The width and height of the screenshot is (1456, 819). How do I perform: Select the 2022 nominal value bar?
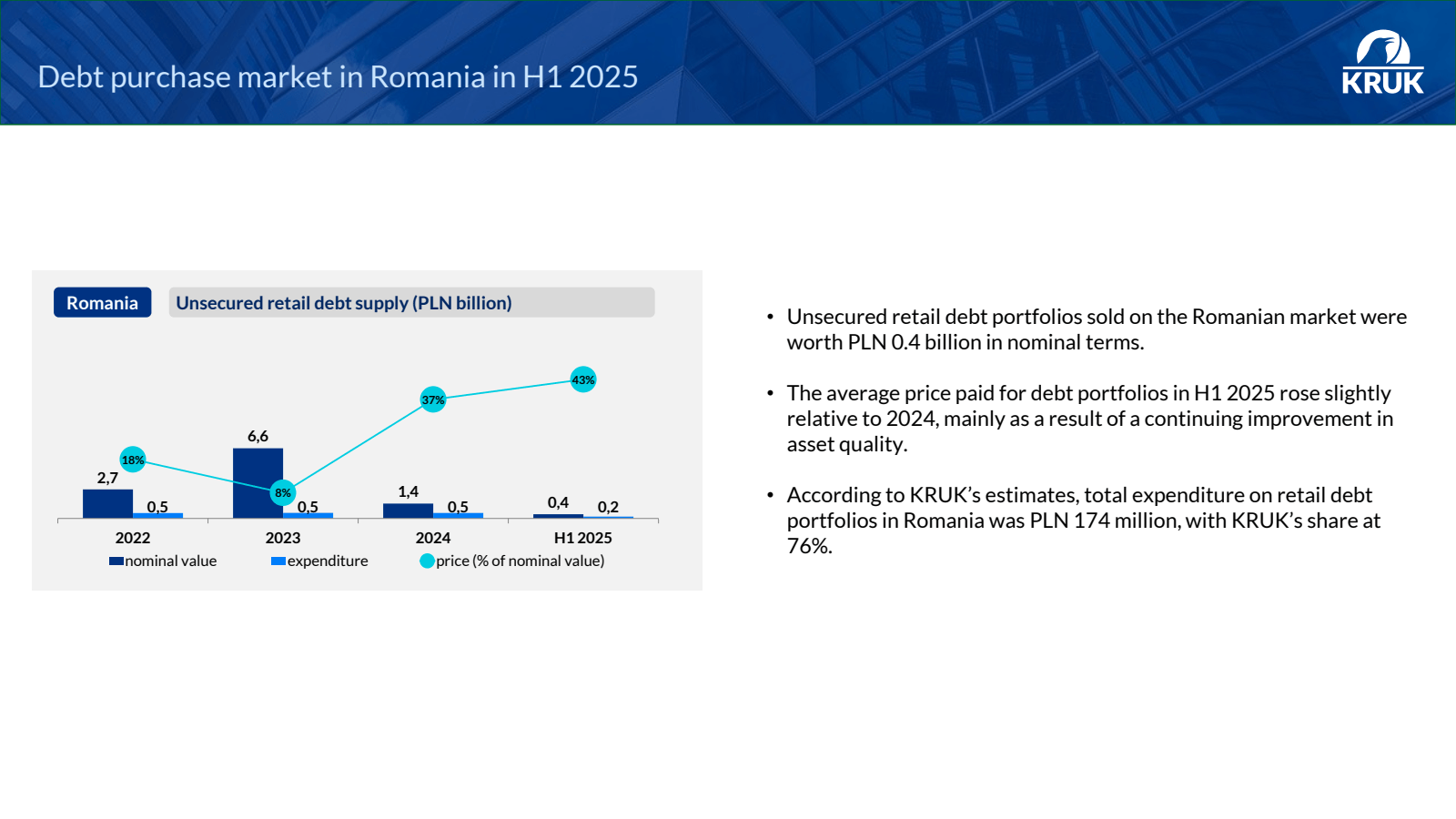pyautogui.click(x=107, y=504)
